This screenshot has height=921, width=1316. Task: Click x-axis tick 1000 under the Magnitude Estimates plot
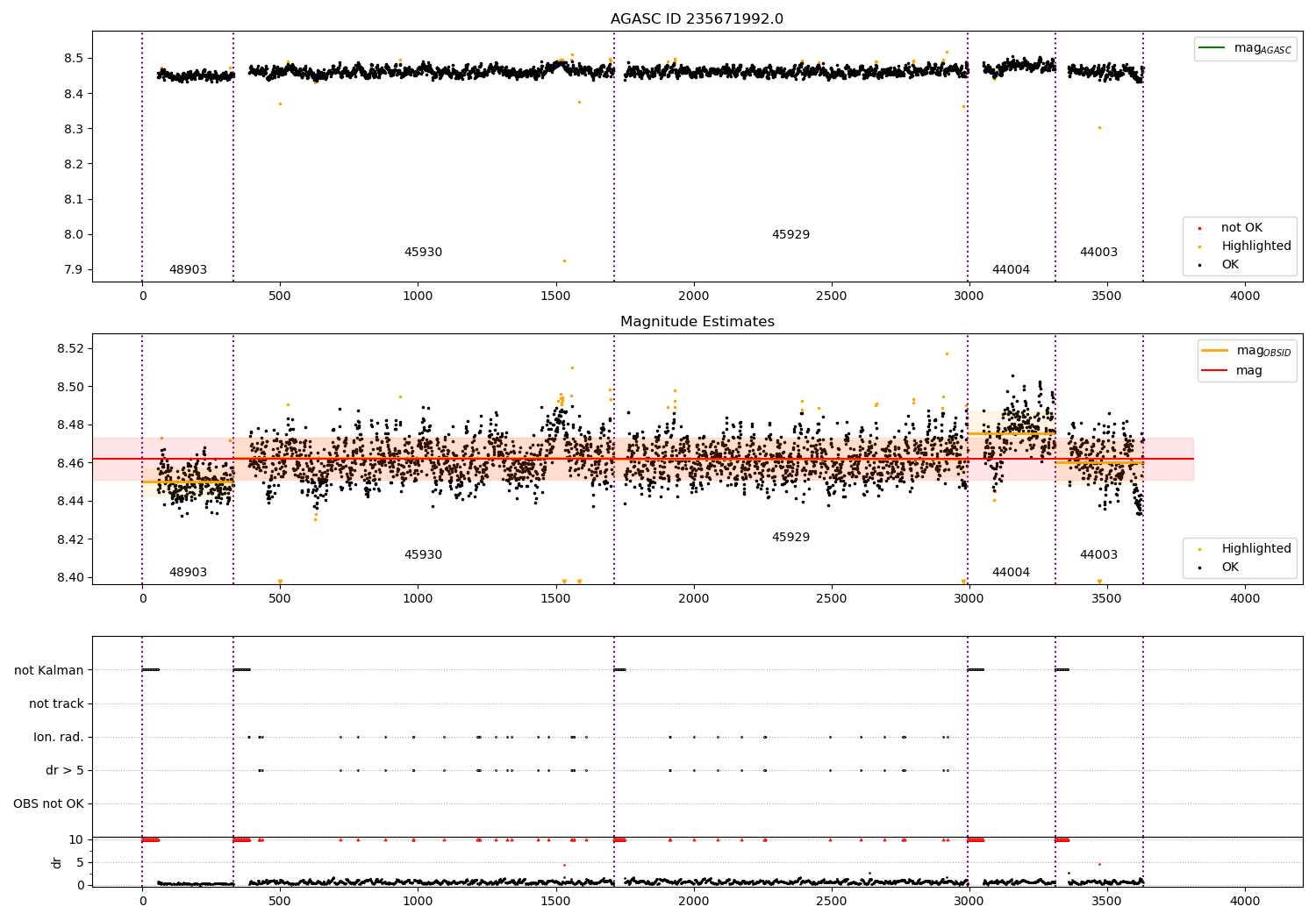coord(418,599)
